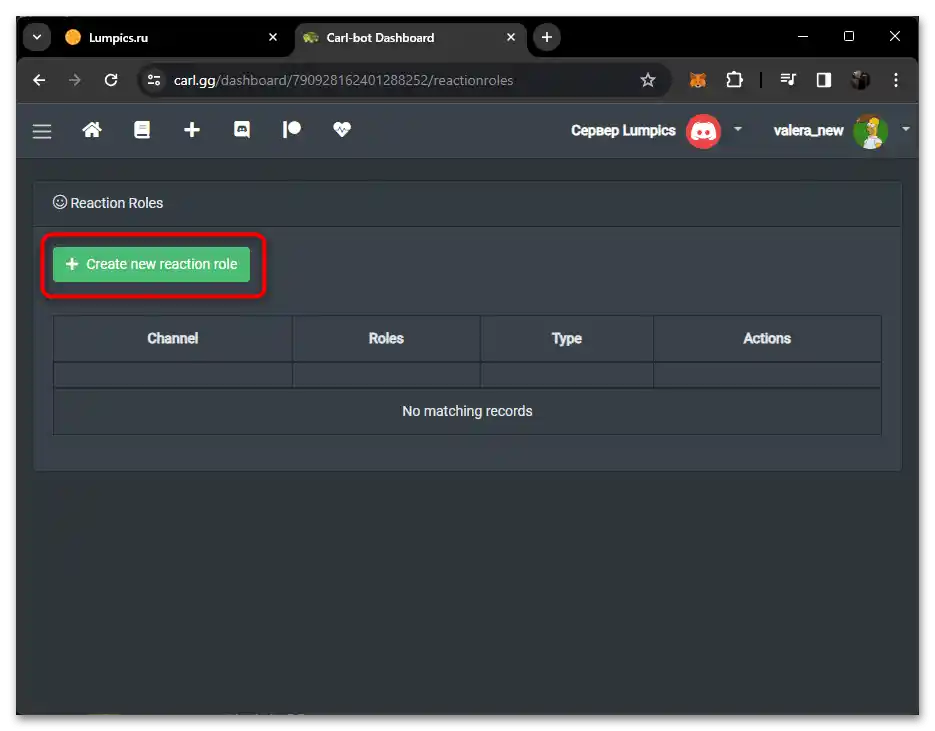Click the plus invite icon in navbar
935x731 pixels.
pyautogui.click(x=192, y=129)
